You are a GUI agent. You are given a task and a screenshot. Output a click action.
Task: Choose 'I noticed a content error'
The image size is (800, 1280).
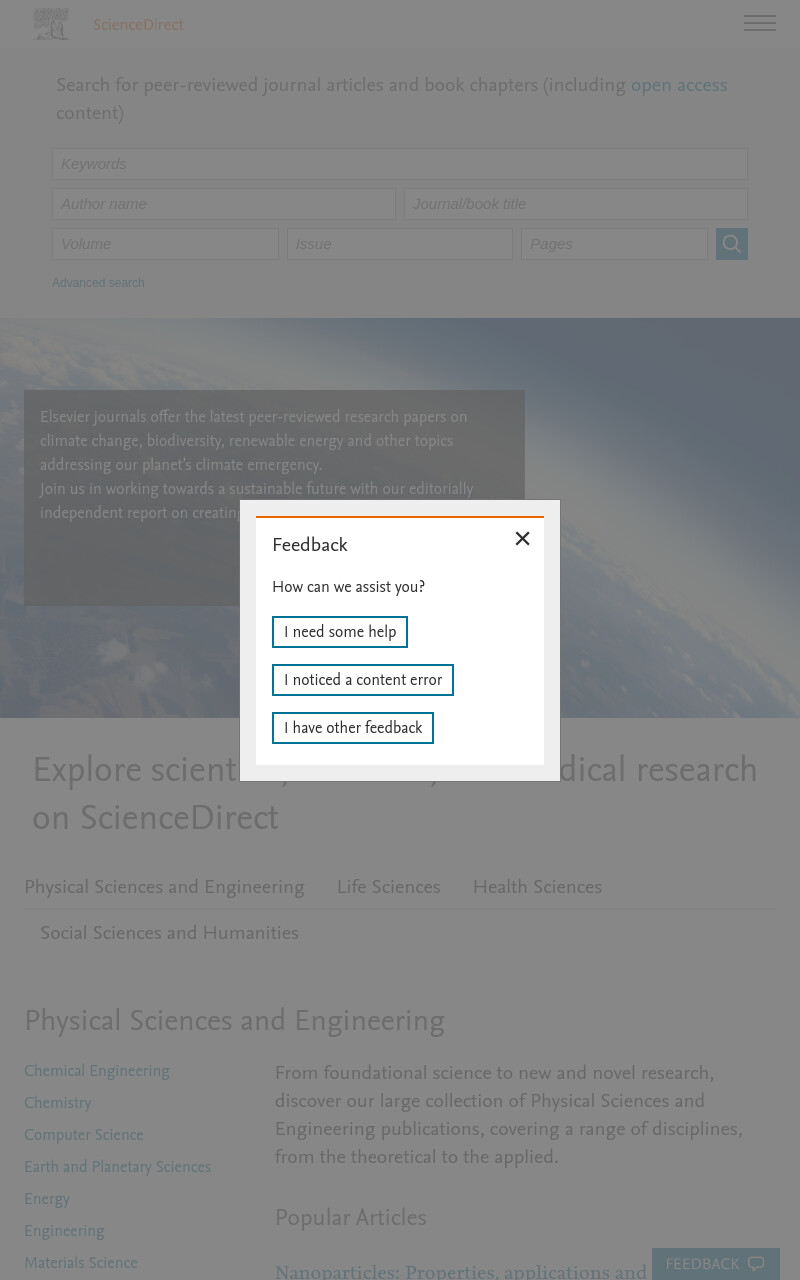[x=363, y=680]
